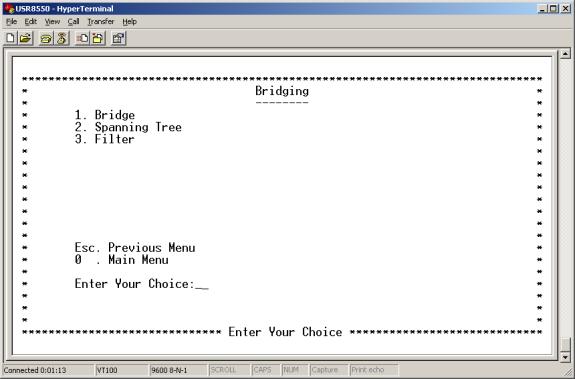Click the Disconnect toolbar icon
Screen dimensions: 575x379
62,38
